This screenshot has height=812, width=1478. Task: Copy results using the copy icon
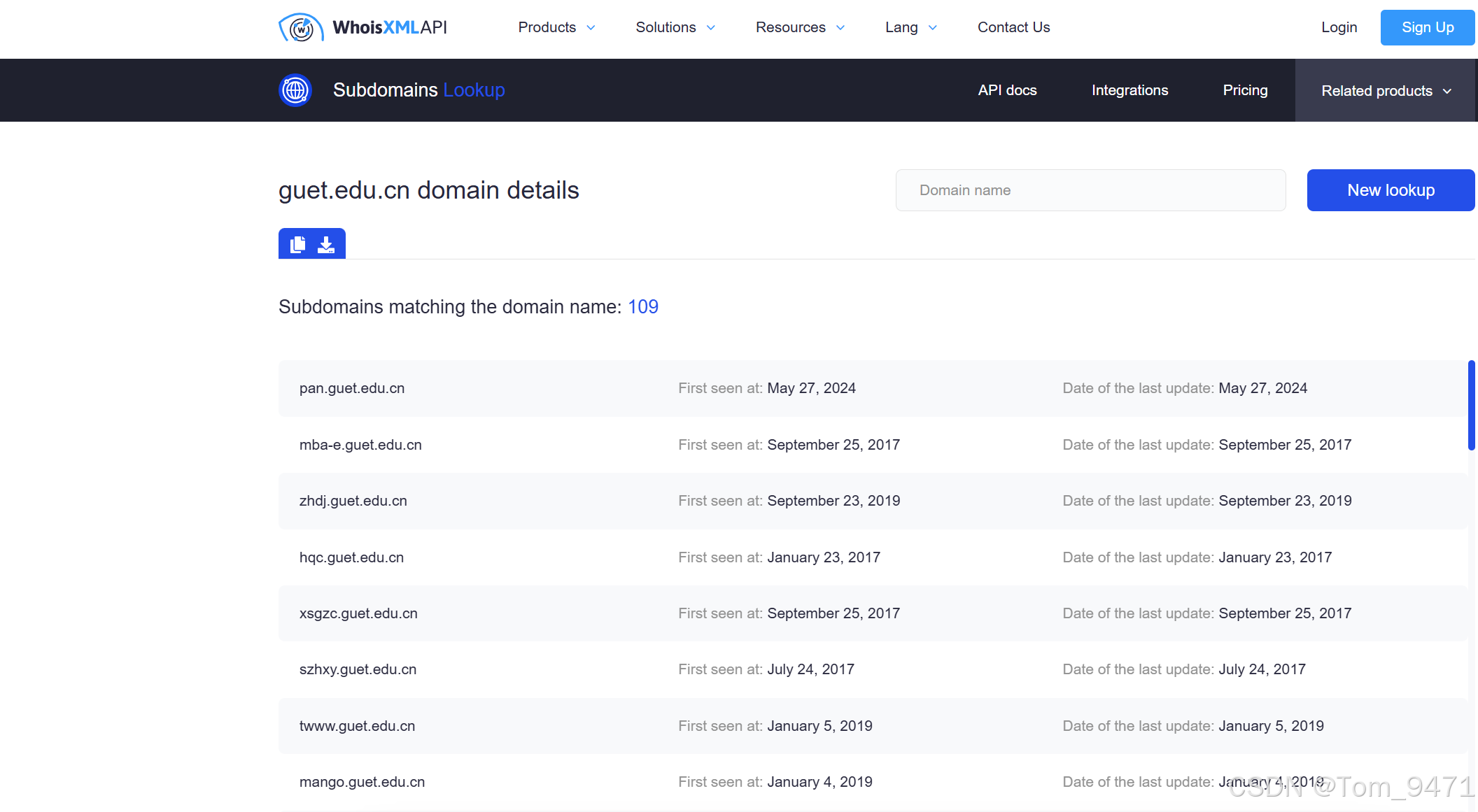pyautogui.click(x=298, y=244)
